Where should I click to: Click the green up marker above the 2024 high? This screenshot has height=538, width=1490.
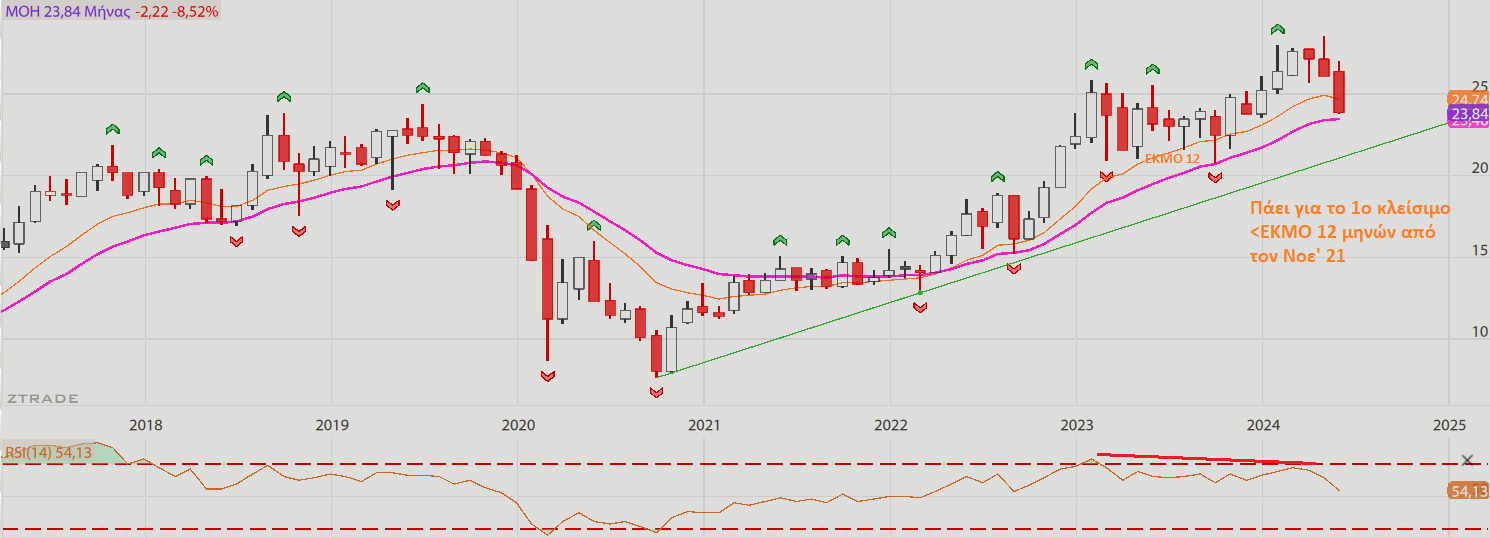click(1277, 30)
